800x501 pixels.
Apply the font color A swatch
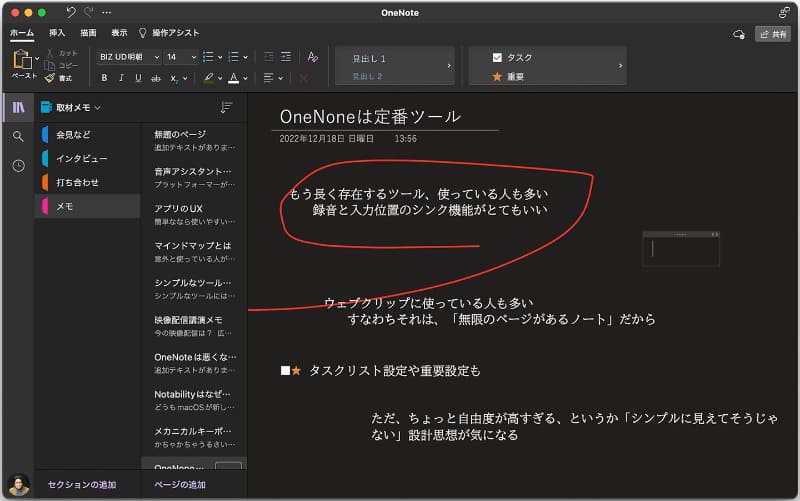(x=233, y=78)
